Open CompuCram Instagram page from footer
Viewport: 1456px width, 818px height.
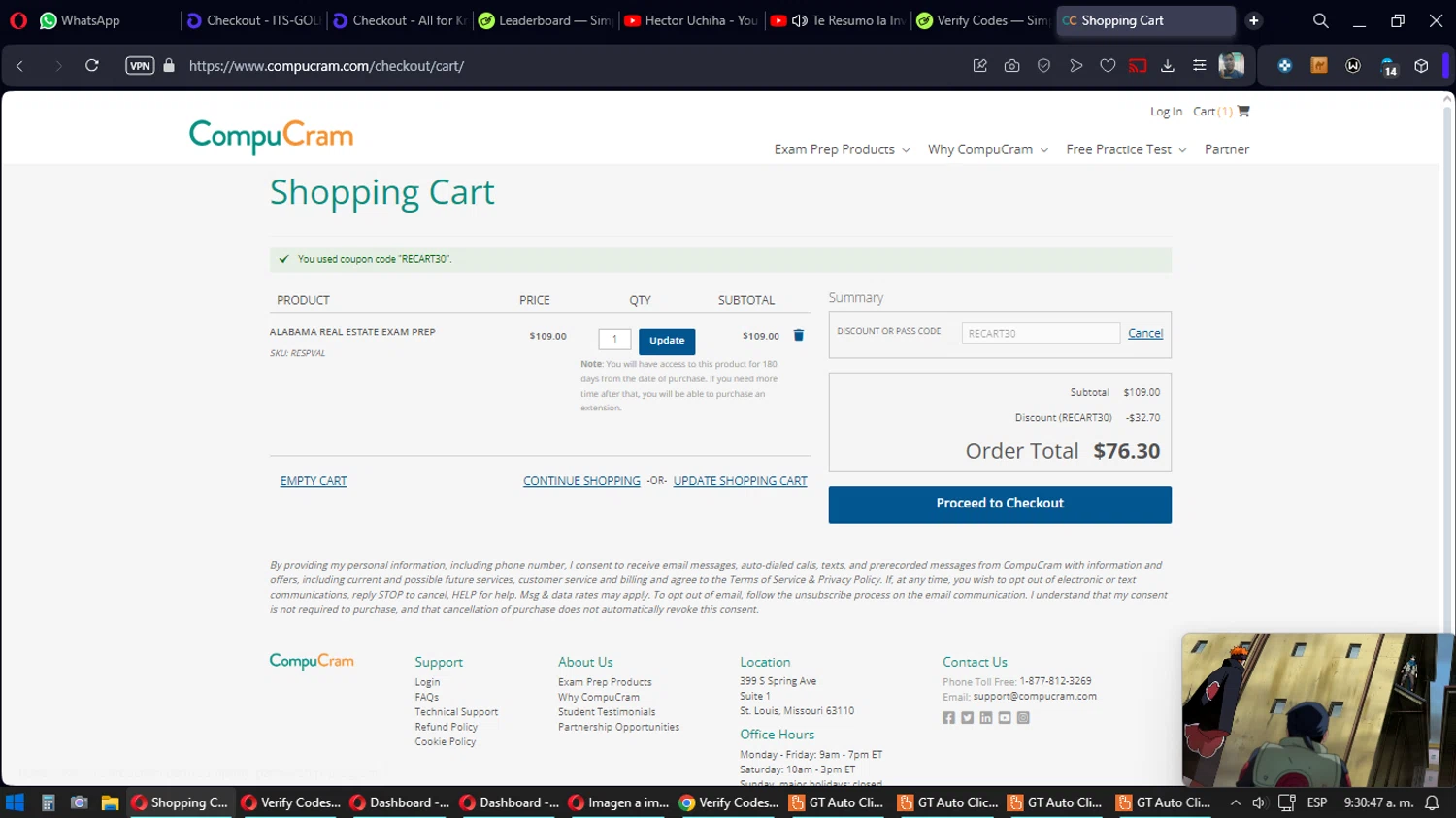pos(1023,718)
